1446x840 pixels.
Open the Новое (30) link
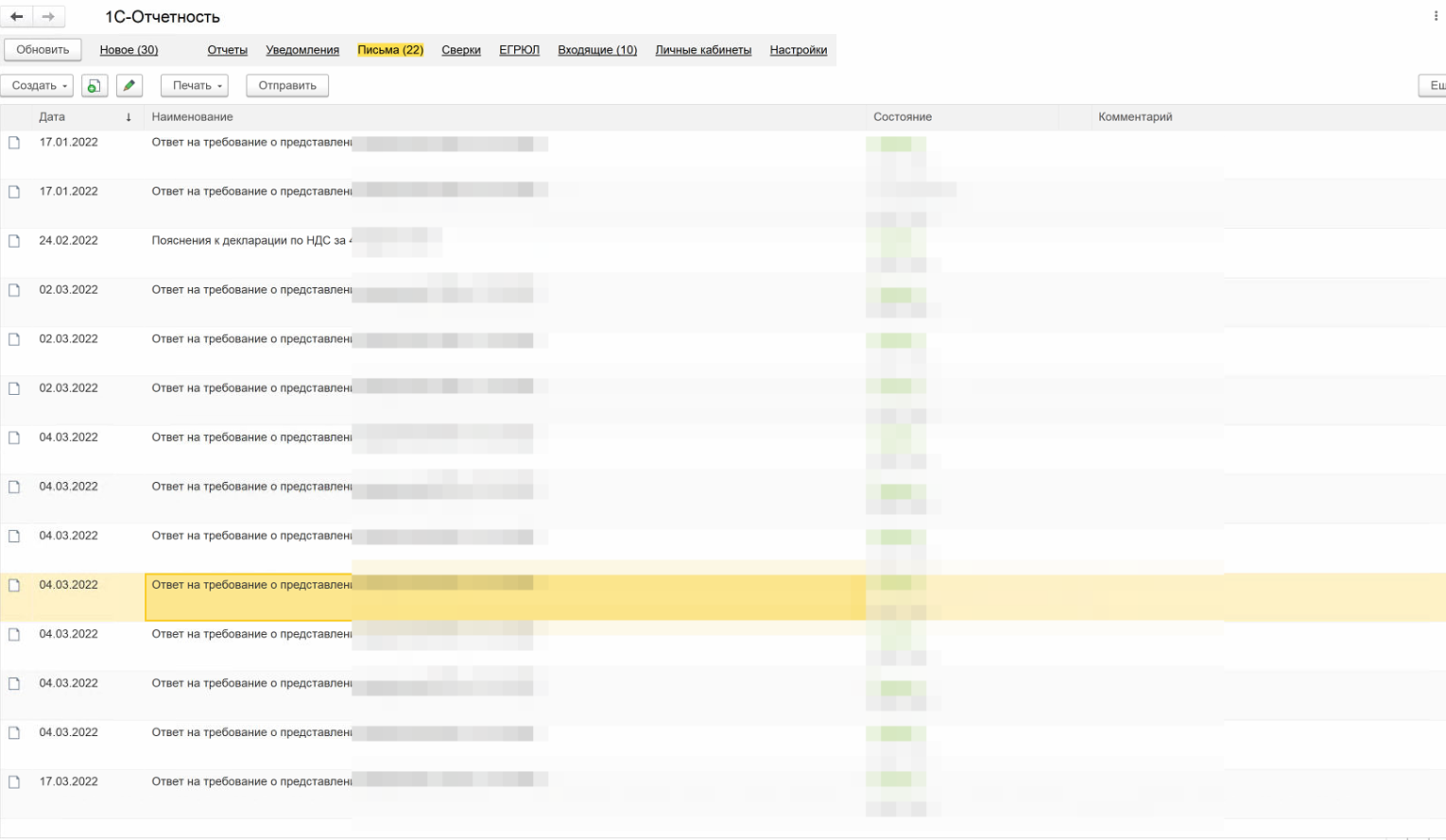pyautogui.click(x=129, y=50)
